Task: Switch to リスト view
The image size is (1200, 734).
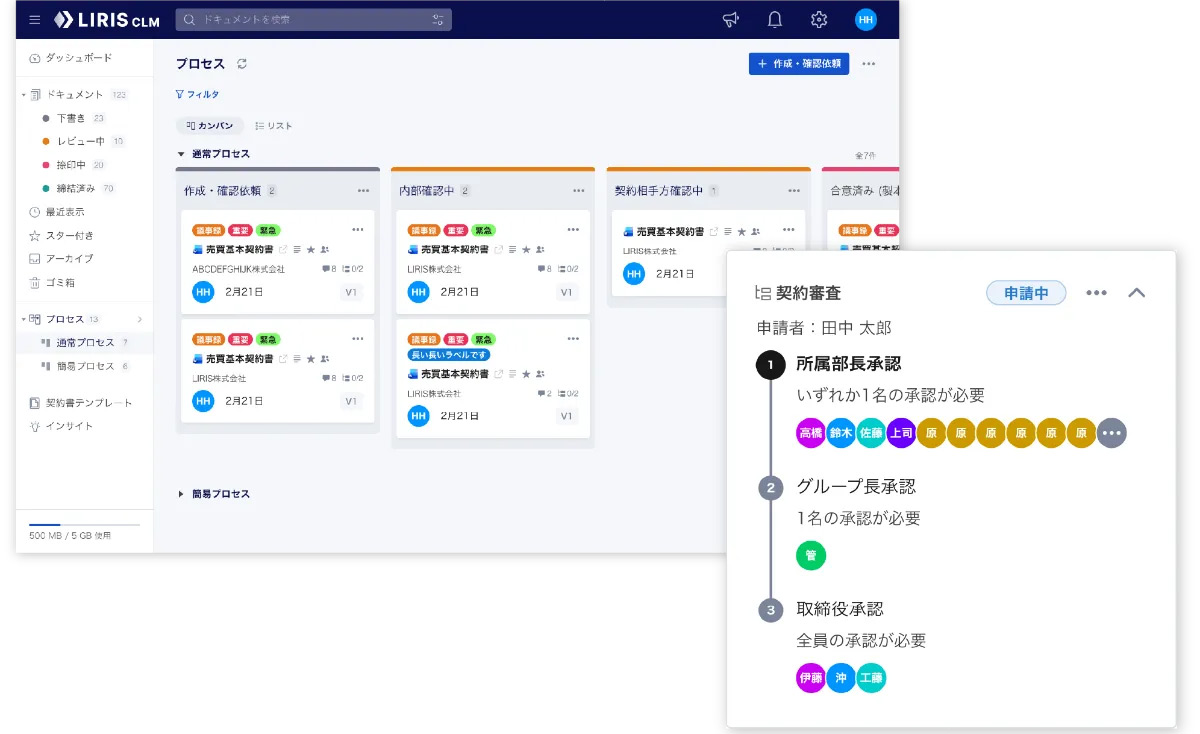Action: 273,126
